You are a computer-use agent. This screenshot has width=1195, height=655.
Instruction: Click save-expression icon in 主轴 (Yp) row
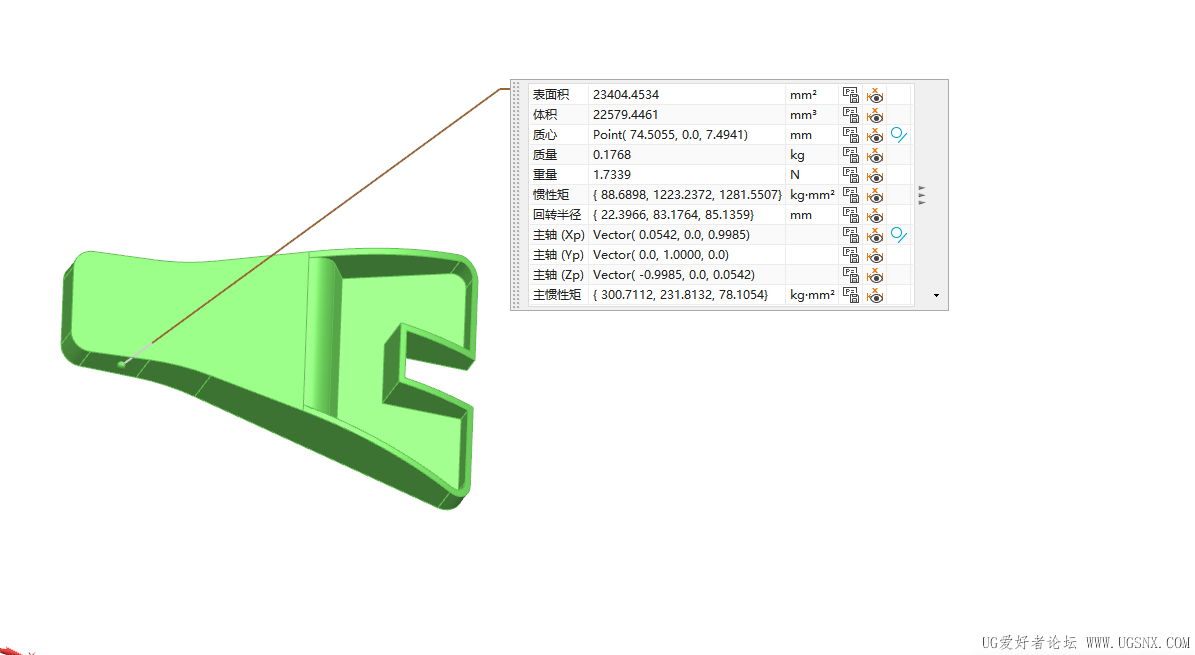tap(851, 255)
